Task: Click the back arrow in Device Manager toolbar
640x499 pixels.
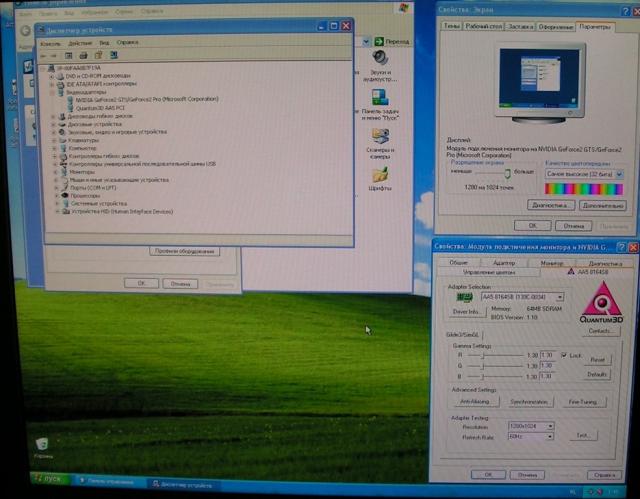Action: coord(43,55)
